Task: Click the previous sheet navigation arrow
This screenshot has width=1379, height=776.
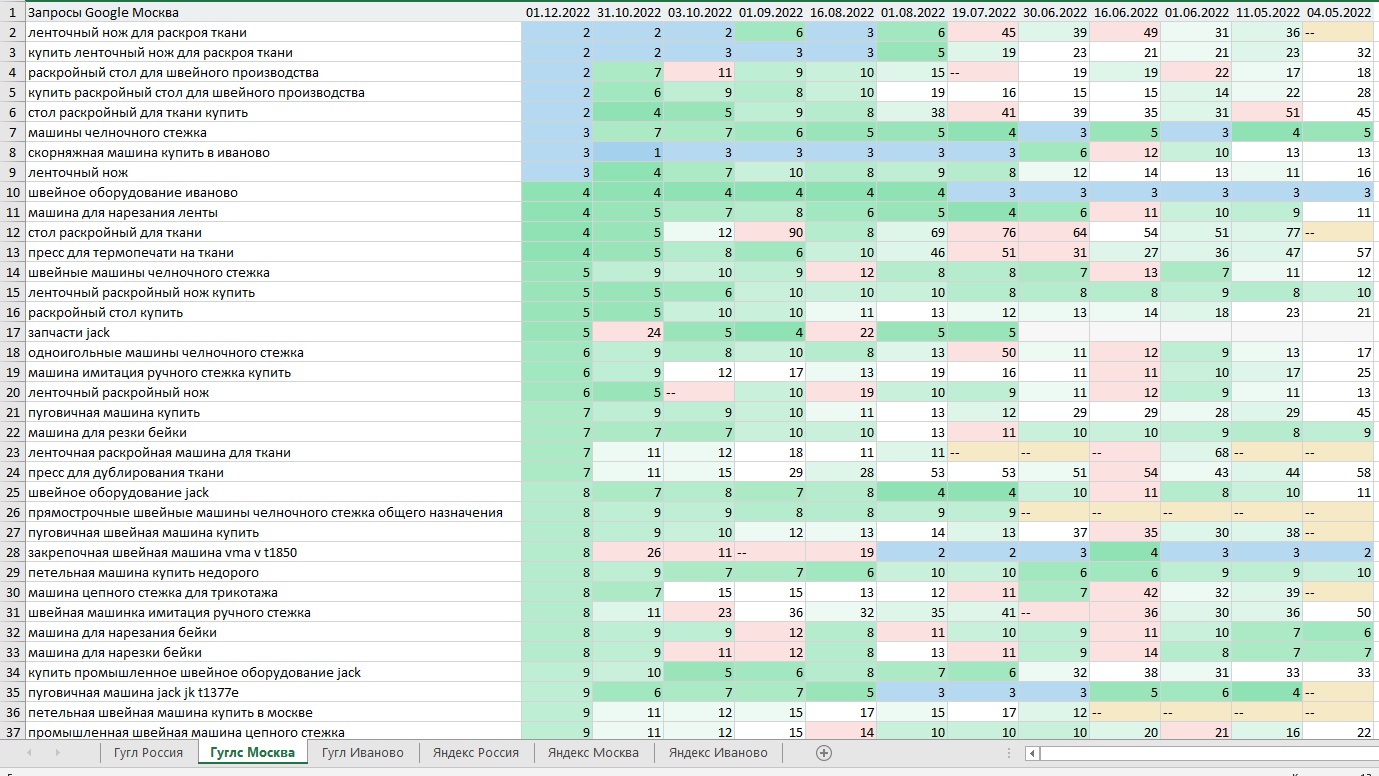Action: pos(28,753)
